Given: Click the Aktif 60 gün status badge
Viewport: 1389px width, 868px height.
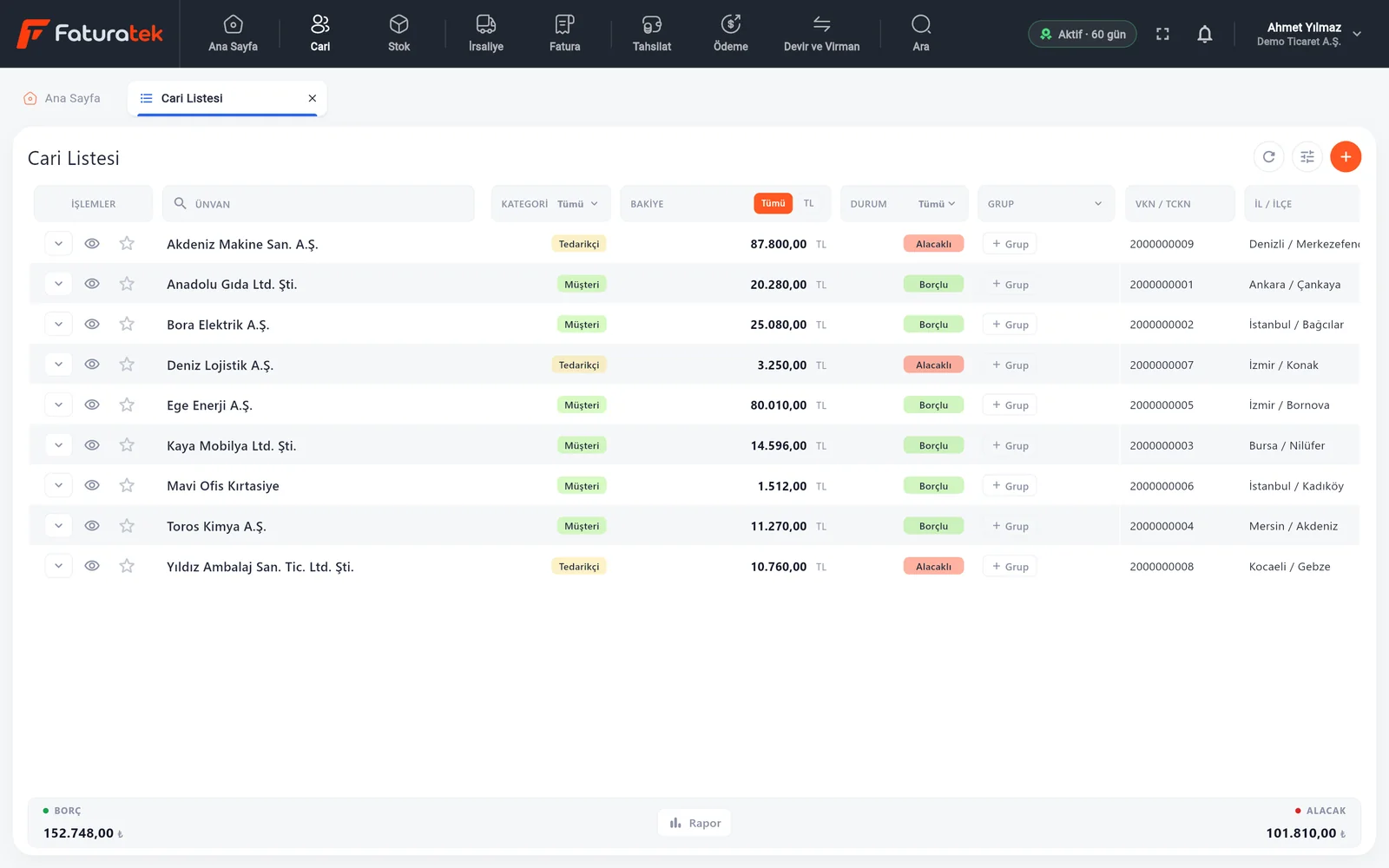Looking at the screenshot, I should (x=1083, y=34).
